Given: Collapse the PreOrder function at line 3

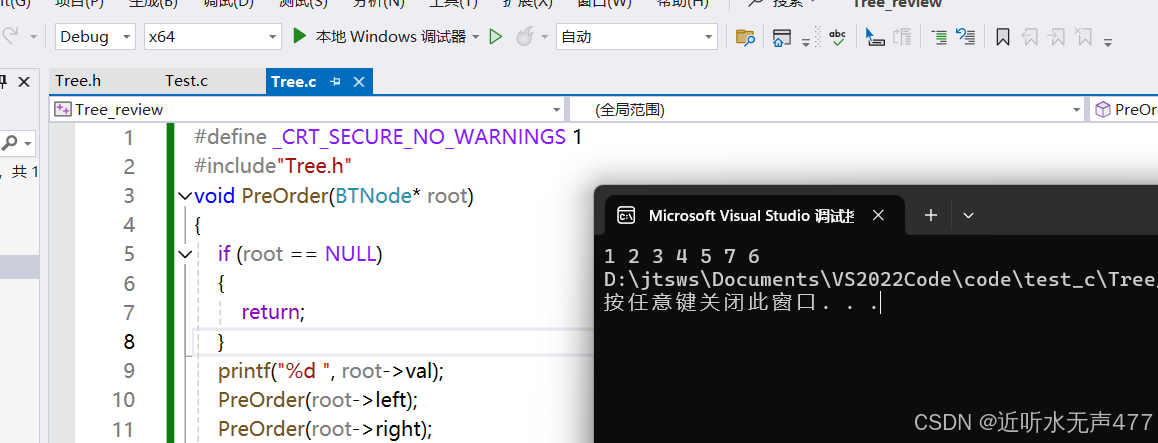Looking at the screenshot, I should (x=185, y=196).
